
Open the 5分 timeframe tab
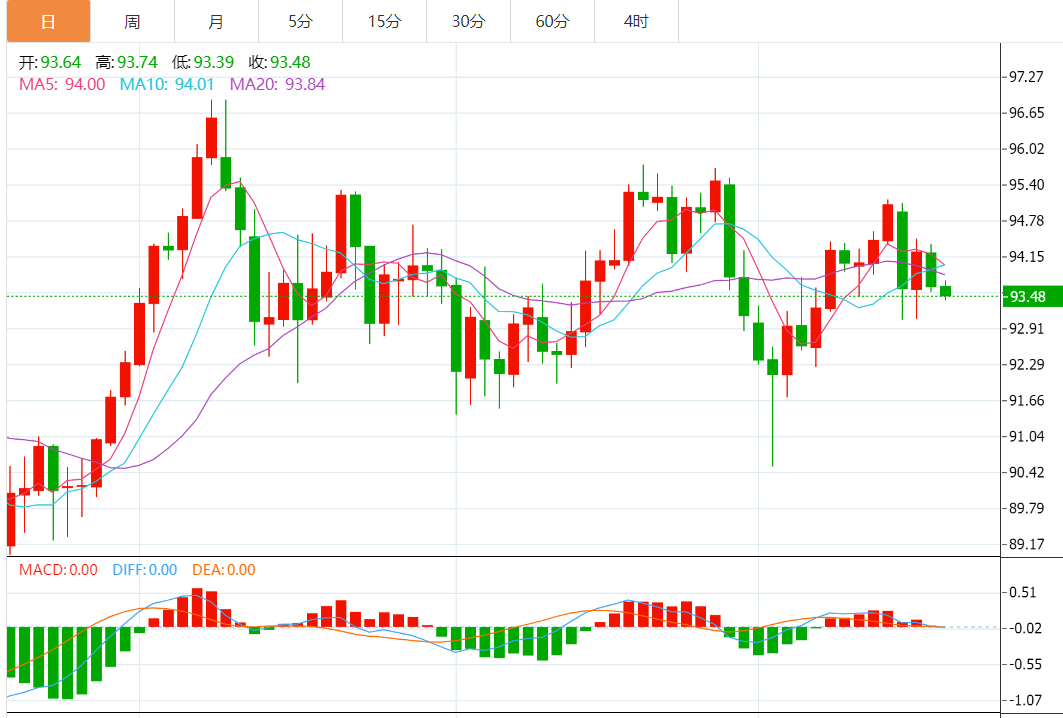[300, 22]
